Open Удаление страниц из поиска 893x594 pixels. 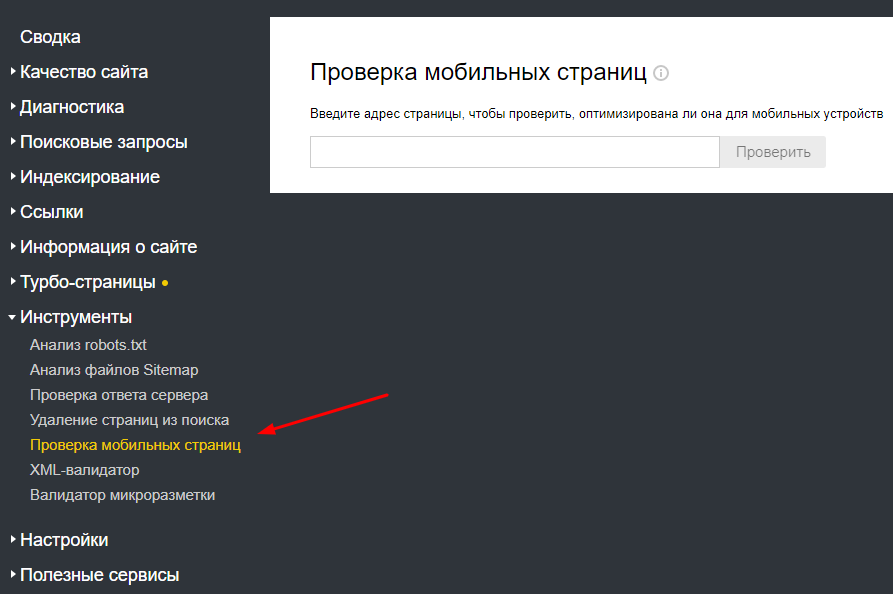[x=129, y=420]
